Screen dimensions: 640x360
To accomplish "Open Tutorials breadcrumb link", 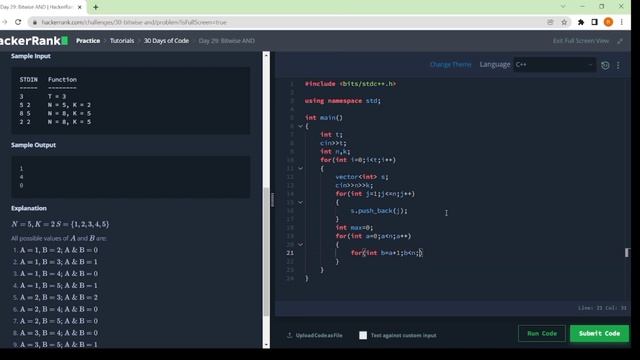I will [x=122, y=41].
